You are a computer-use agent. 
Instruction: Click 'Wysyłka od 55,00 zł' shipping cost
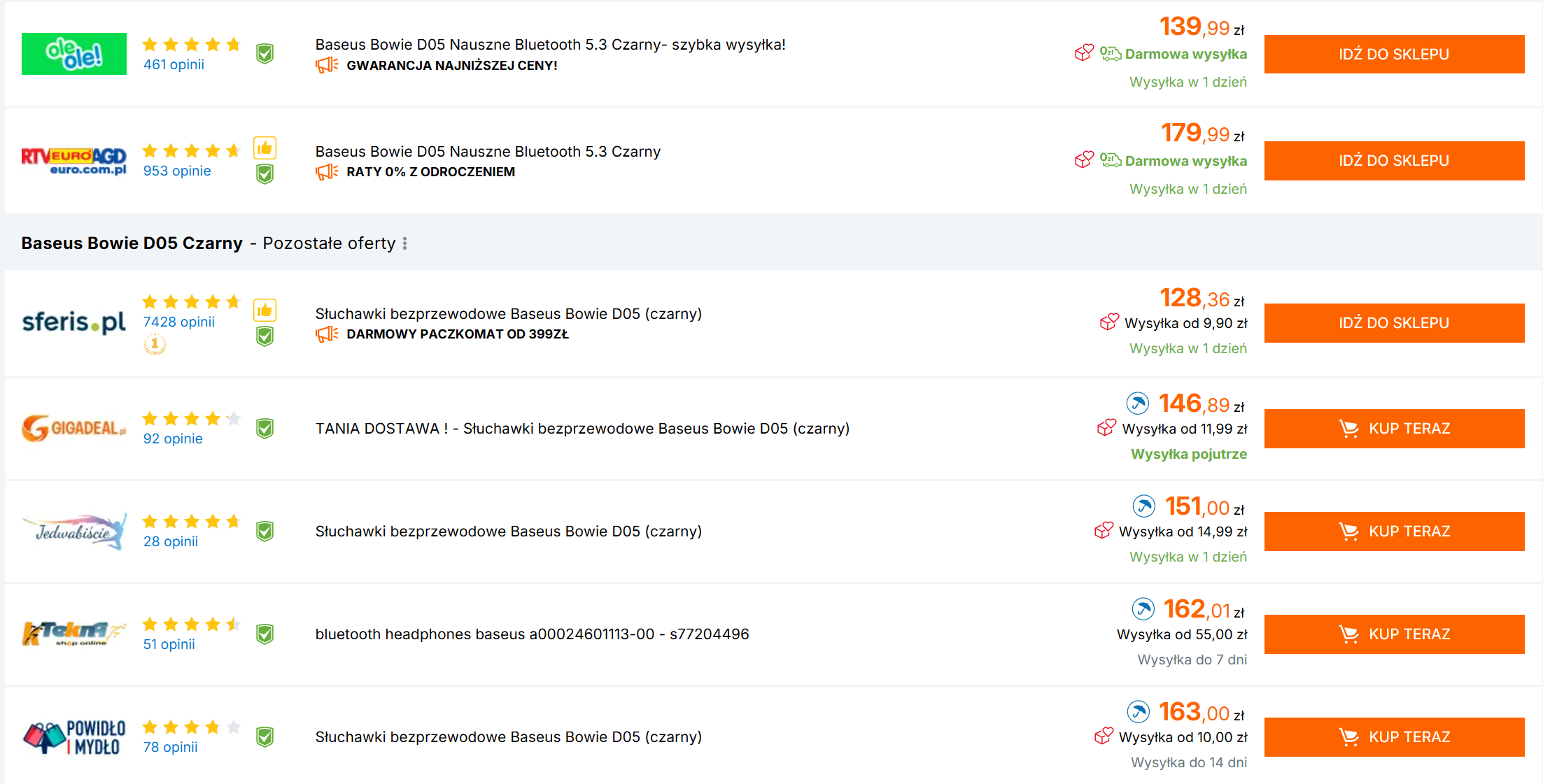[x=1182, y=635]
